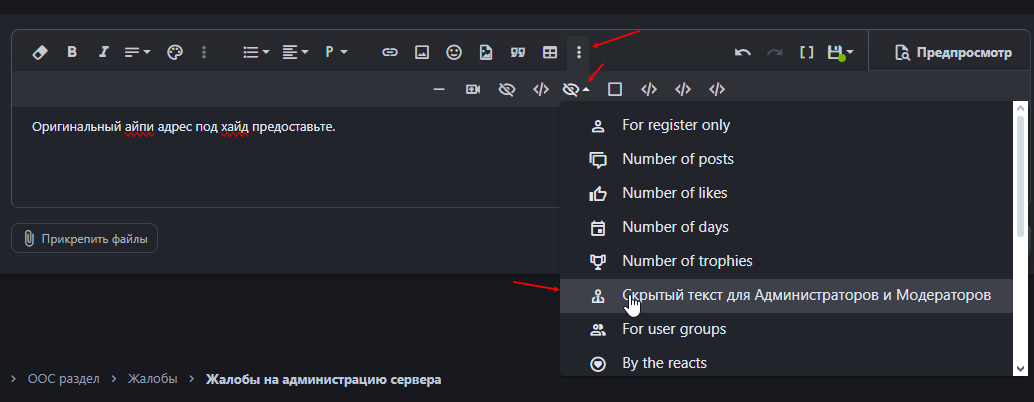The height and width of the screenshot is (402, 1034).
Task: Open the text color palette
Action: (174, 52)
